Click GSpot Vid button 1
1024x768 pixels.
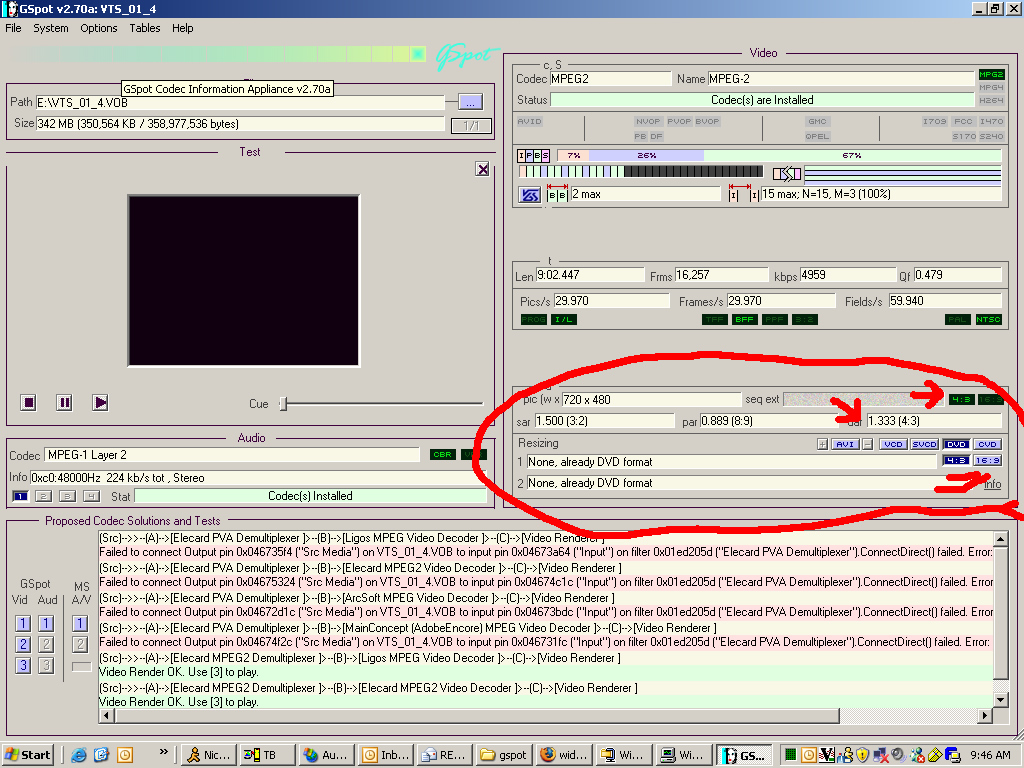tap(23, 623)
